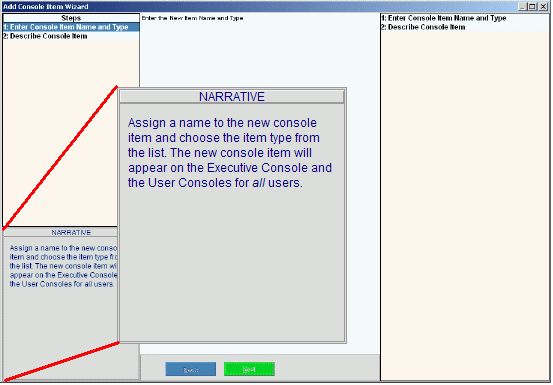The image size is (553, 385).
Task: Click the enlarged narrative paragraph text
Action: click(x=229, y=153)
